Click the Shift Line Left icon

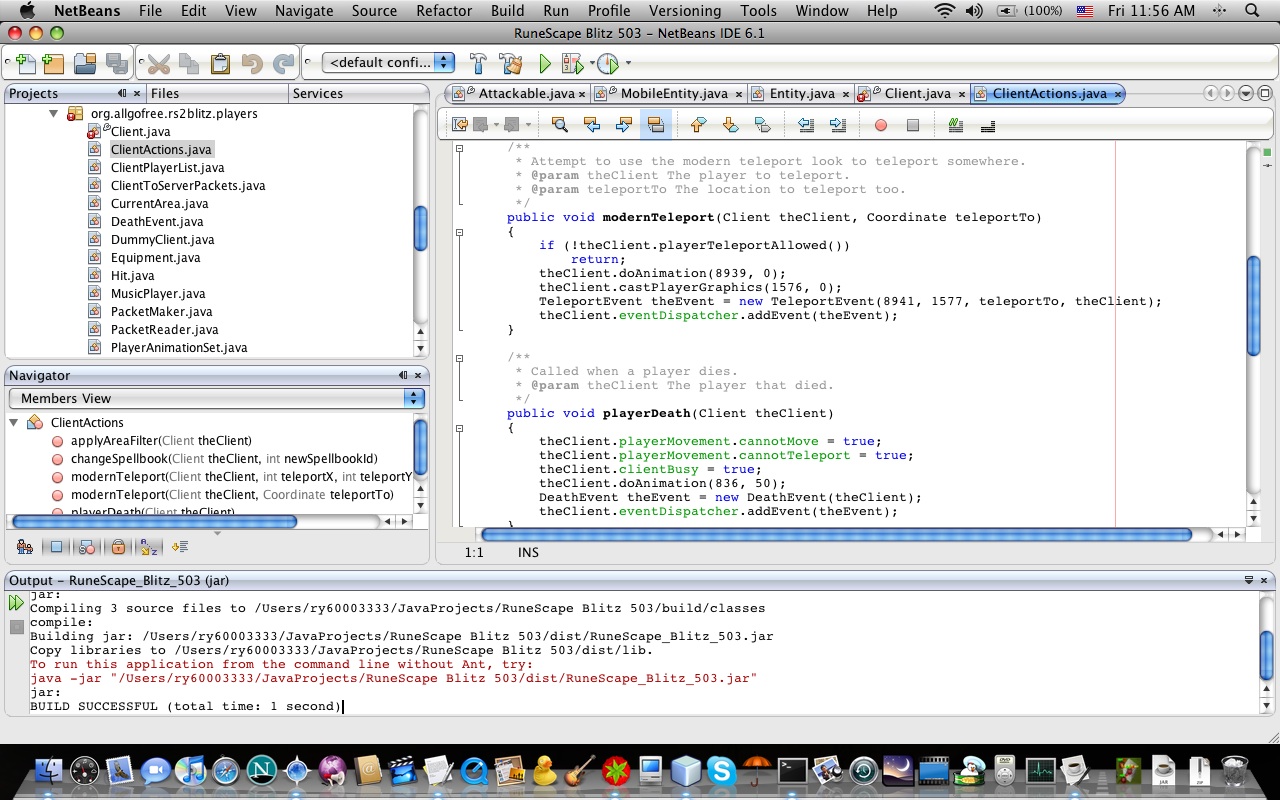coord(806,125)
